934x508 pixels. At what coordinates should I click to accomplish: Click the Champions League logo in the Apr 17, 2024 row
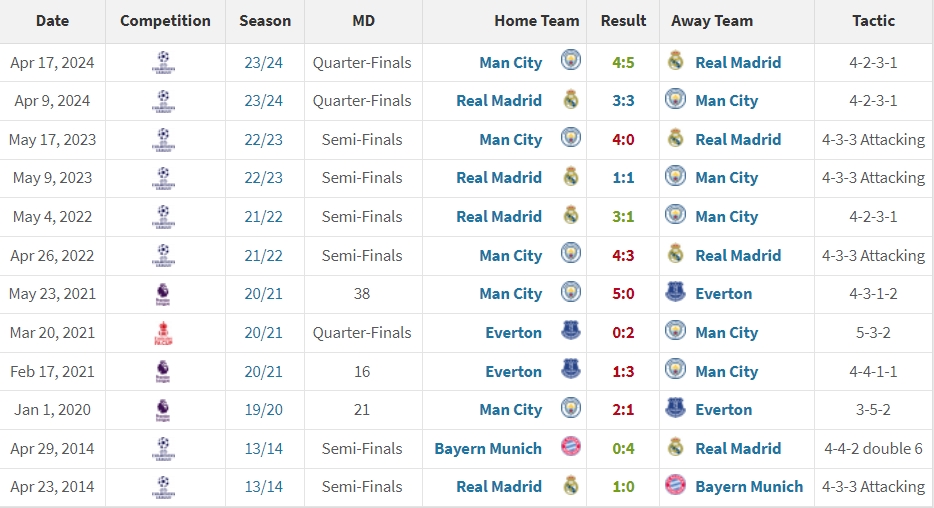[164, 62]
